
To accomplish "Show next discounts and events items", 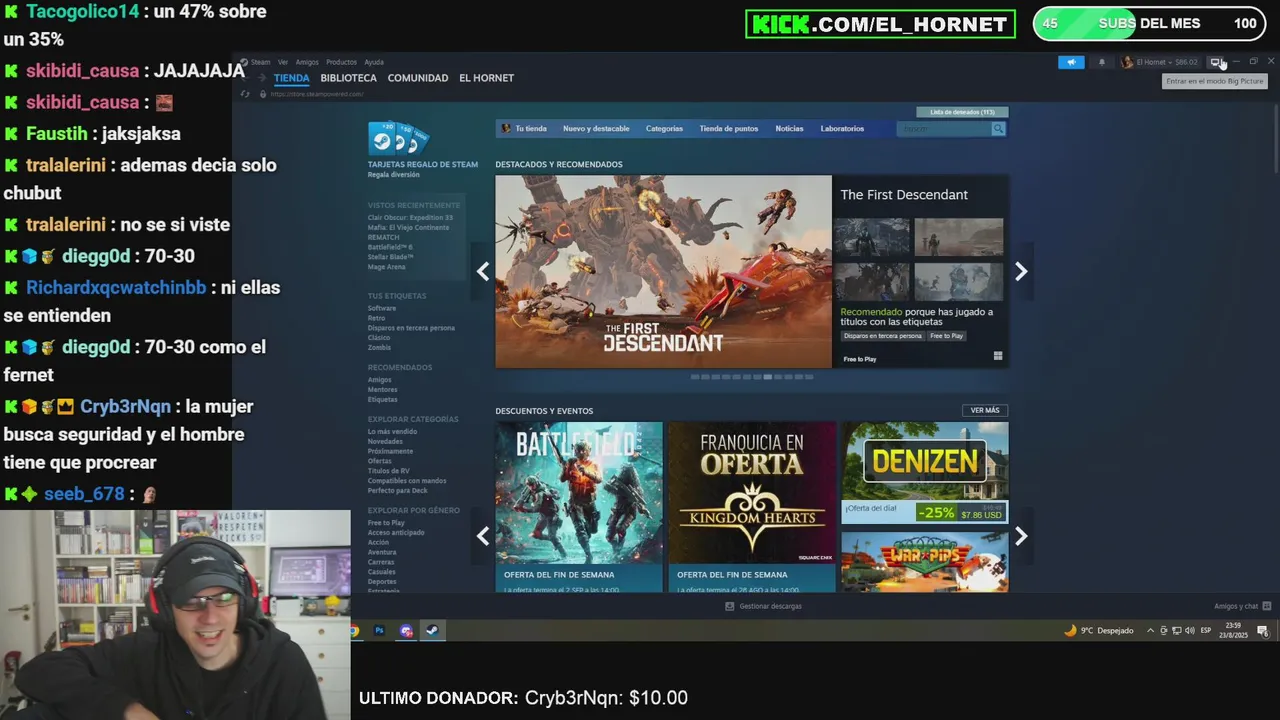I will click(x=1021, y=536).
